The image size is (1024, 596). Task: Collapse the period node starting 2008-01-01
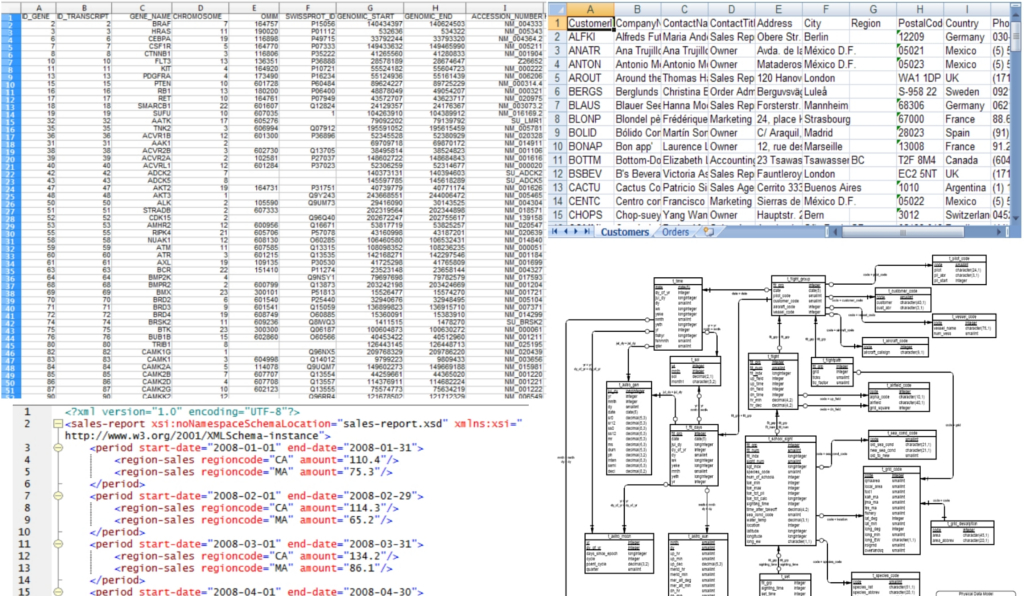(56, 449)
